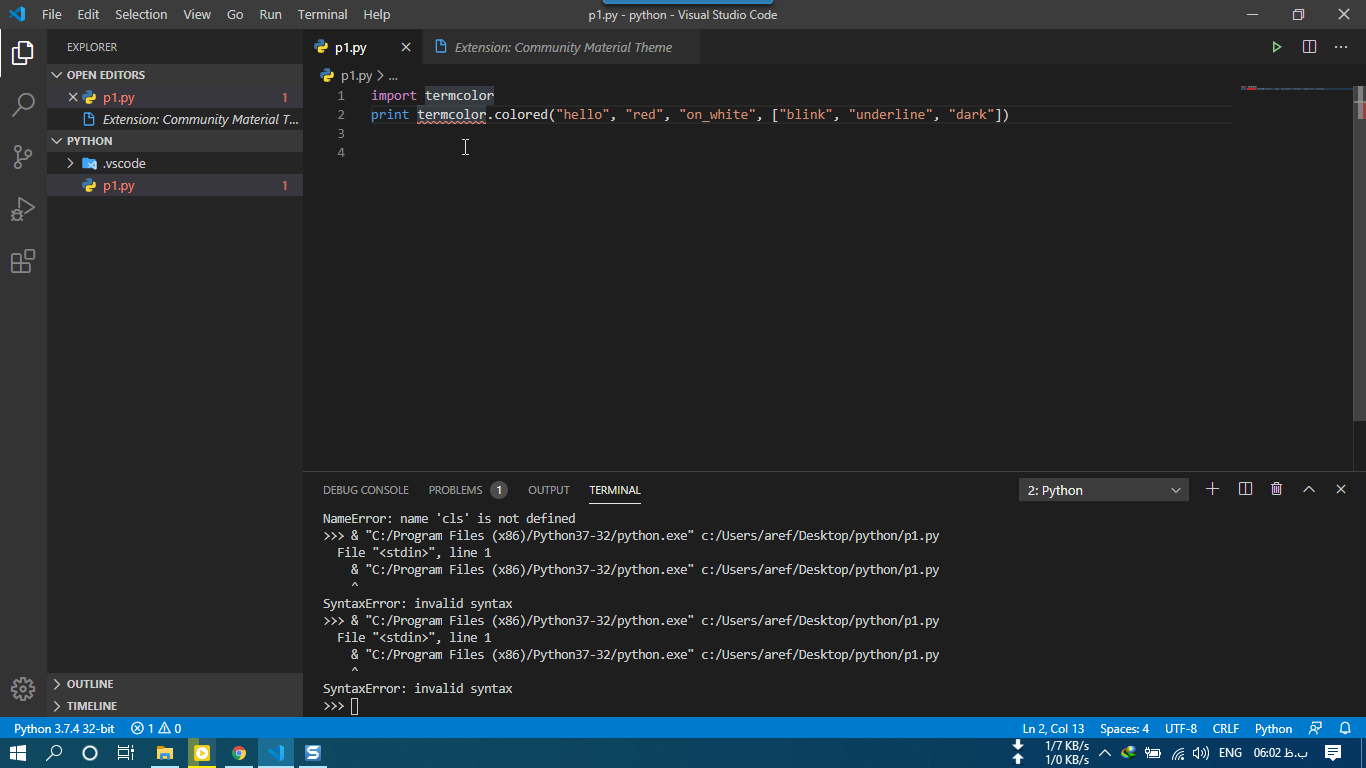Click breadcrumb p1.py path item
This screenshot has height=768, width=1366.
pos(355,75)
